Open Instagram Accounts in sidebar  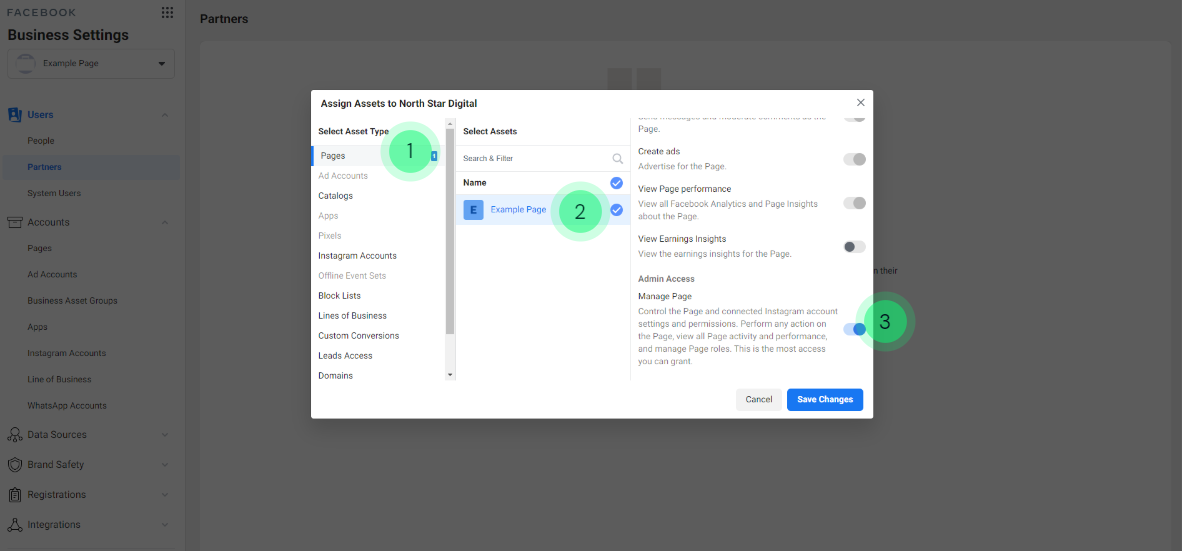66,353
